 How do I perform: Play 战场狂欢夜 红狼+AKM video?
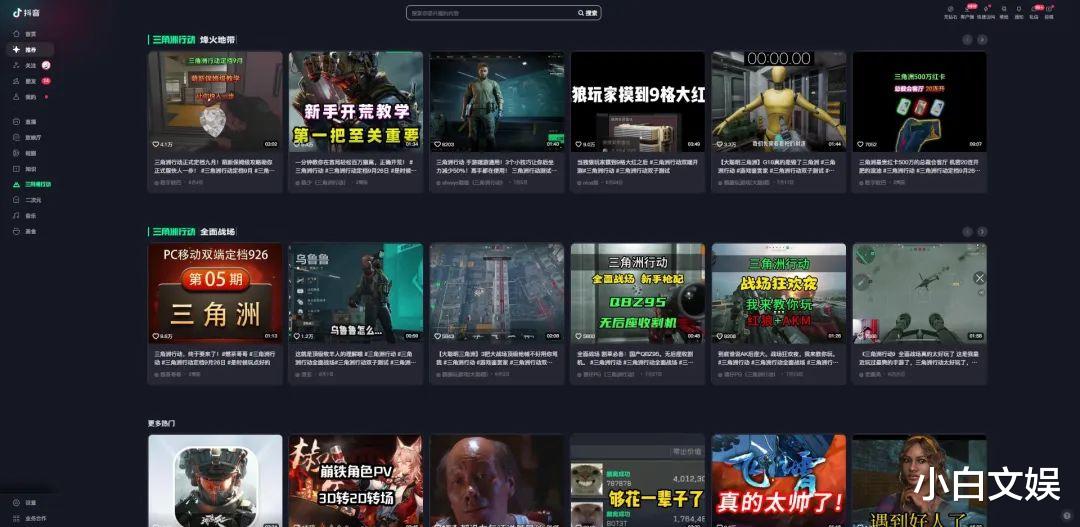pos(779,293)
